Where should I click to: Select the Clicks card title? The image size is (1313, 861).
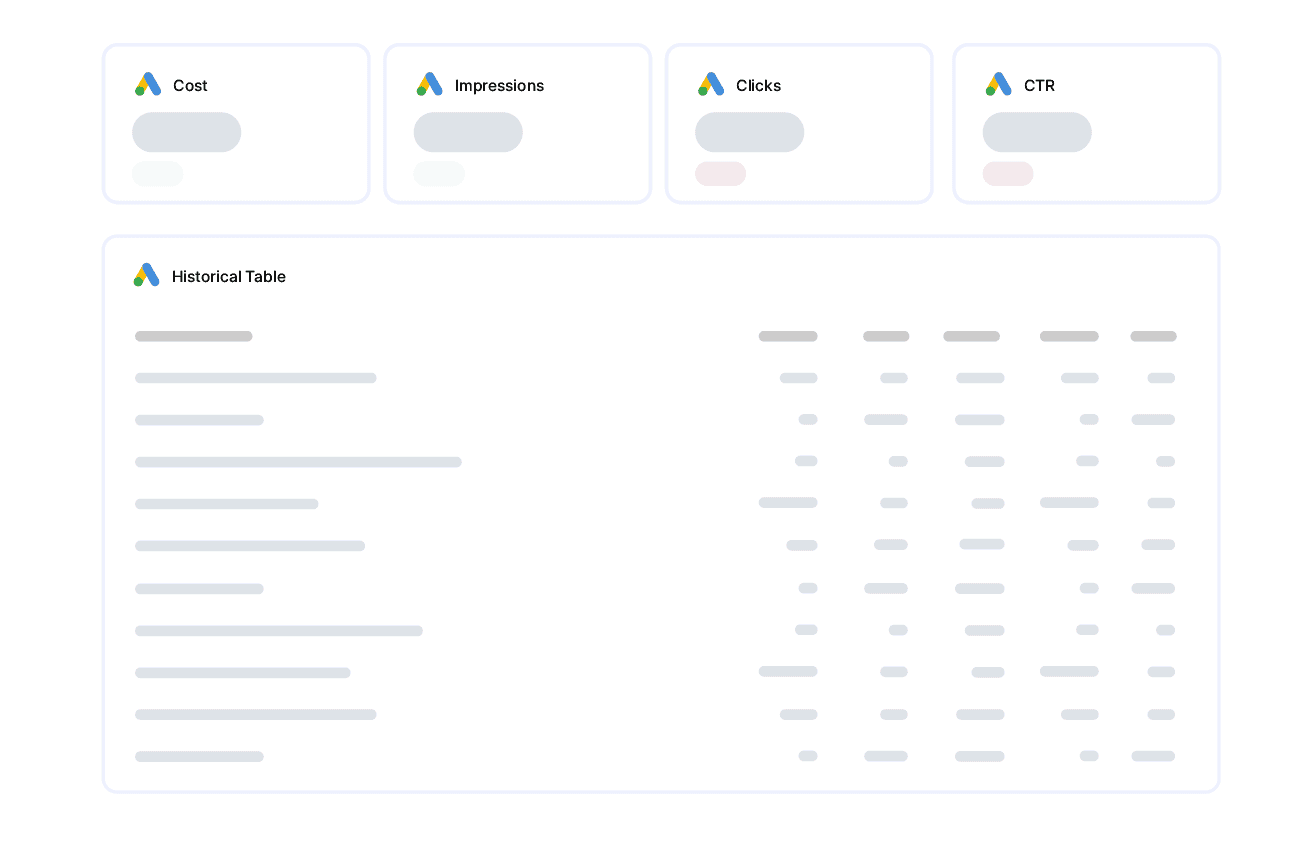point(758,86)
